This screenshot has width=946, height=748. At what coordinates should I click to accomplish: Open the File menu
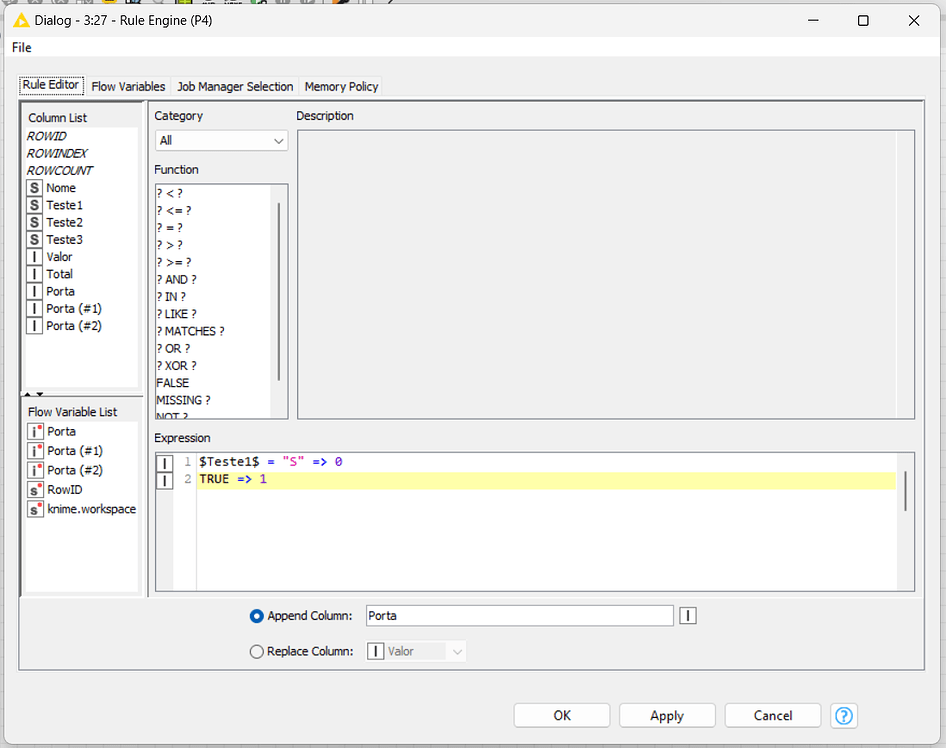click(x=21, y=47)
